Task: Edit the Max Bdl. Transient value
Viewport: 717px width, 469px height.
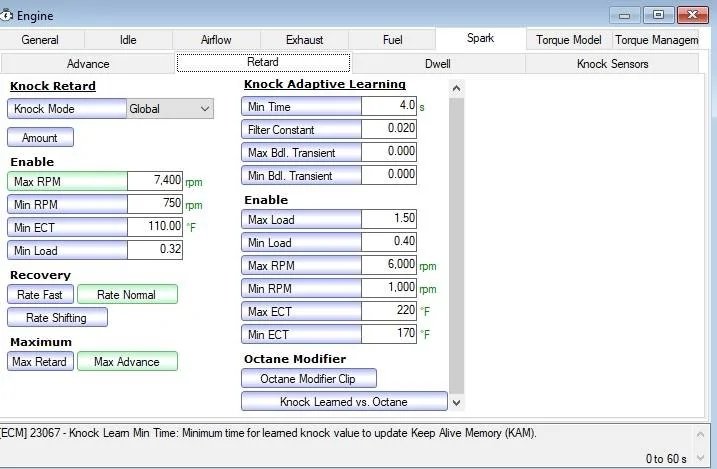Action: [x=389, y=152]
